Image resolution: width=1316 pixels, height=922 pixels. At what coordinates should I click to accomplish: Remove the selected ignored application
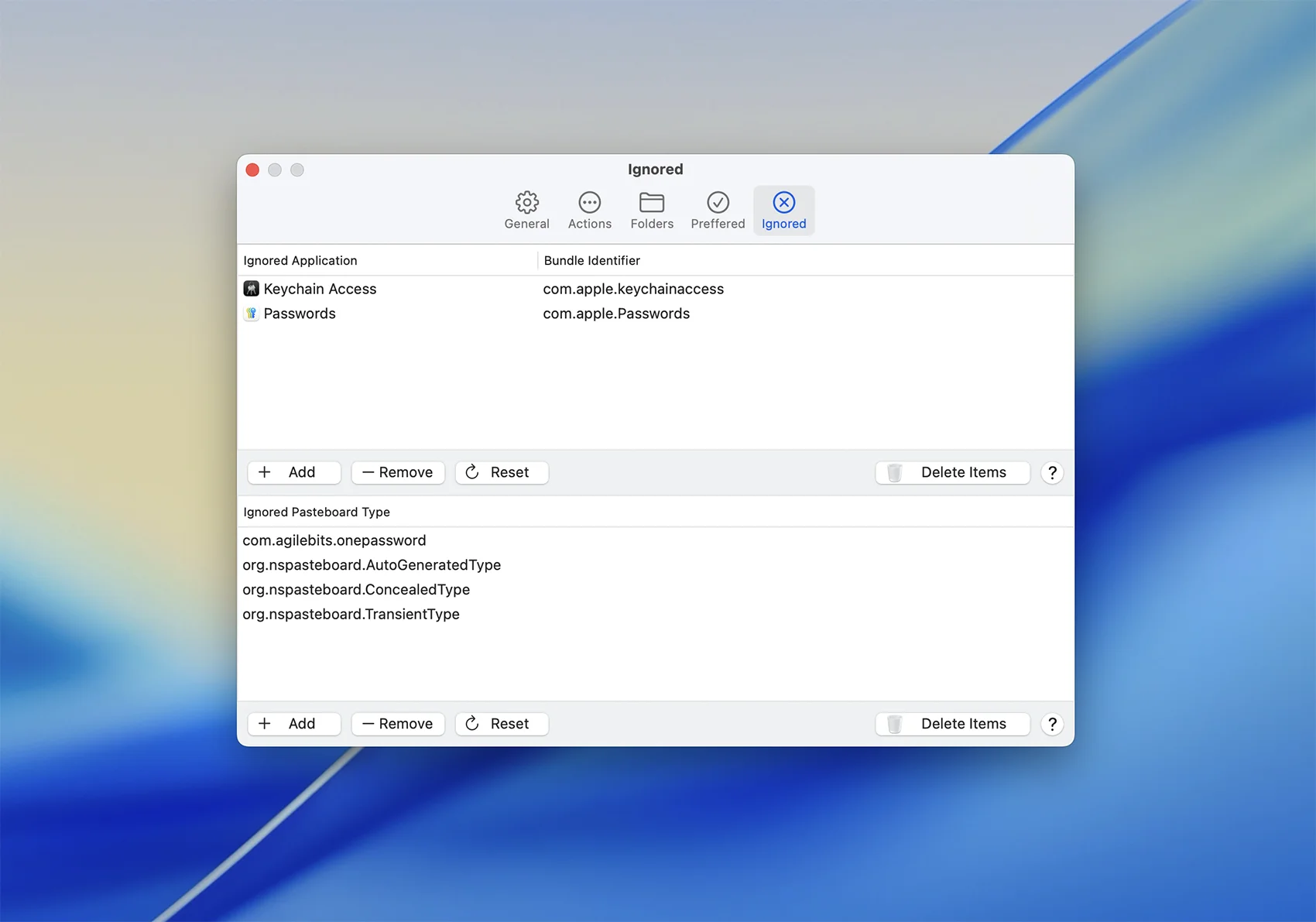398,472
